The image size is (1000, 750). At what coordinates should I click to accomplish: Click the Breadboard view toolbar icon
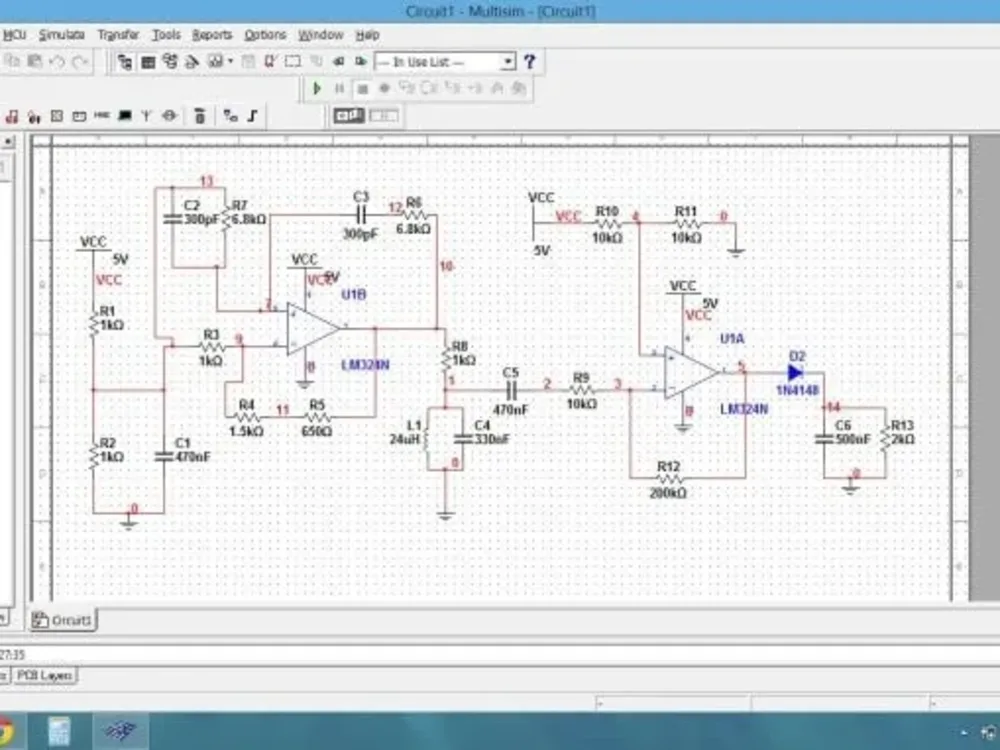pos(191,62)
